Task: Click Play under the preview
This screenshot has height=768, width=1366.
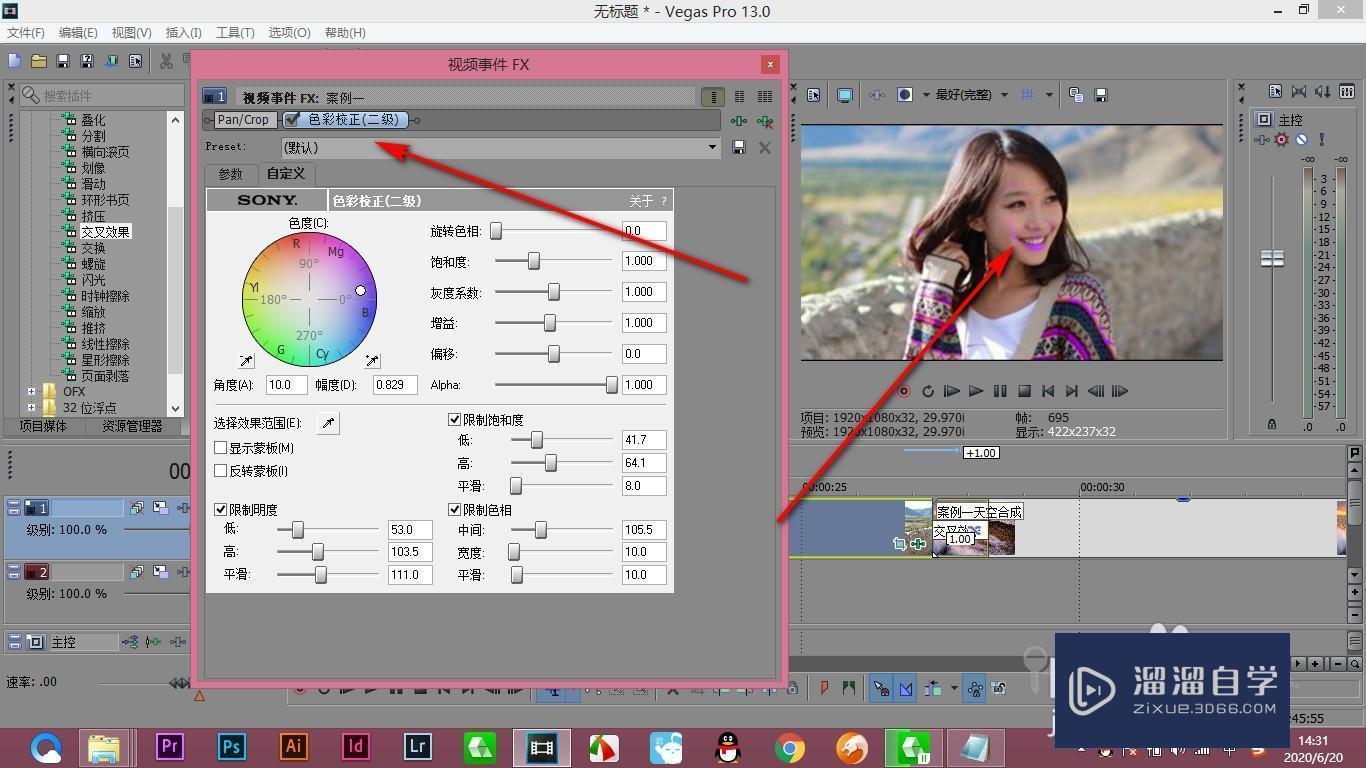Action: click(976, 391)
